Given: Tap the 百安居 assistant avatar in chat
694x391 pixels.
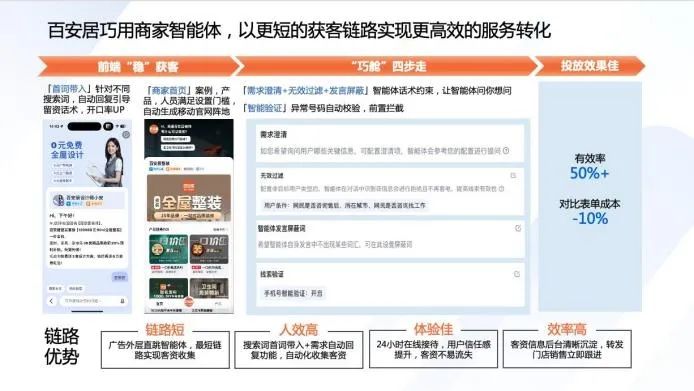Looking at the screenshot, I should point(58,200).
